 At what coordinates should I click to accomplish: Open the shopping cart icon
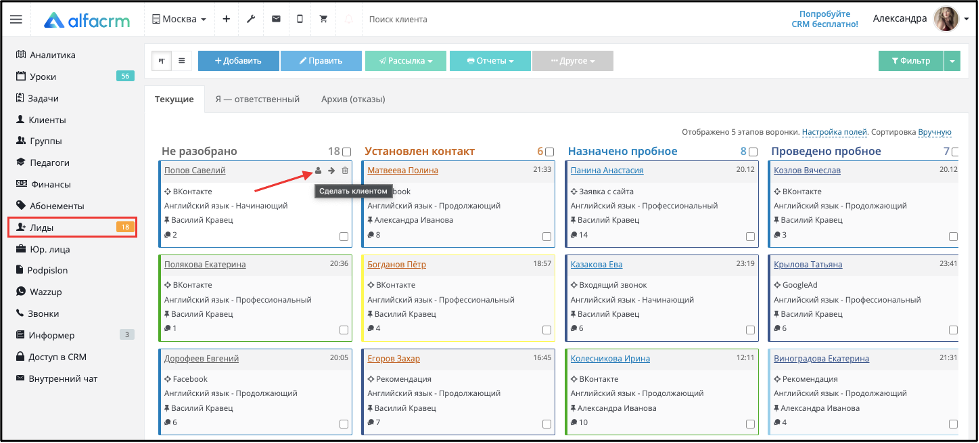click(323, 19)
